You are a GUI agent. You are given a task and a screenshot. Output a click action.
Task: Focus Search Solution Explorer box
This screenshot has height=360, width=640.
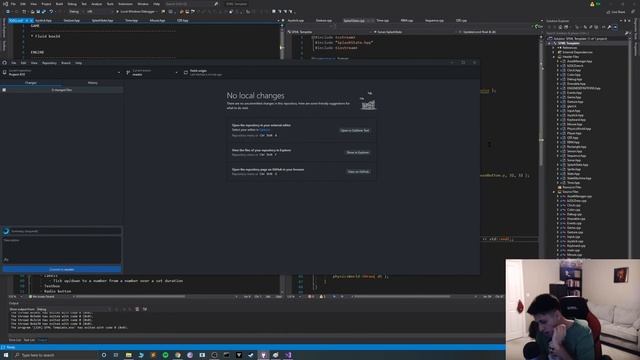coord(586,33)
